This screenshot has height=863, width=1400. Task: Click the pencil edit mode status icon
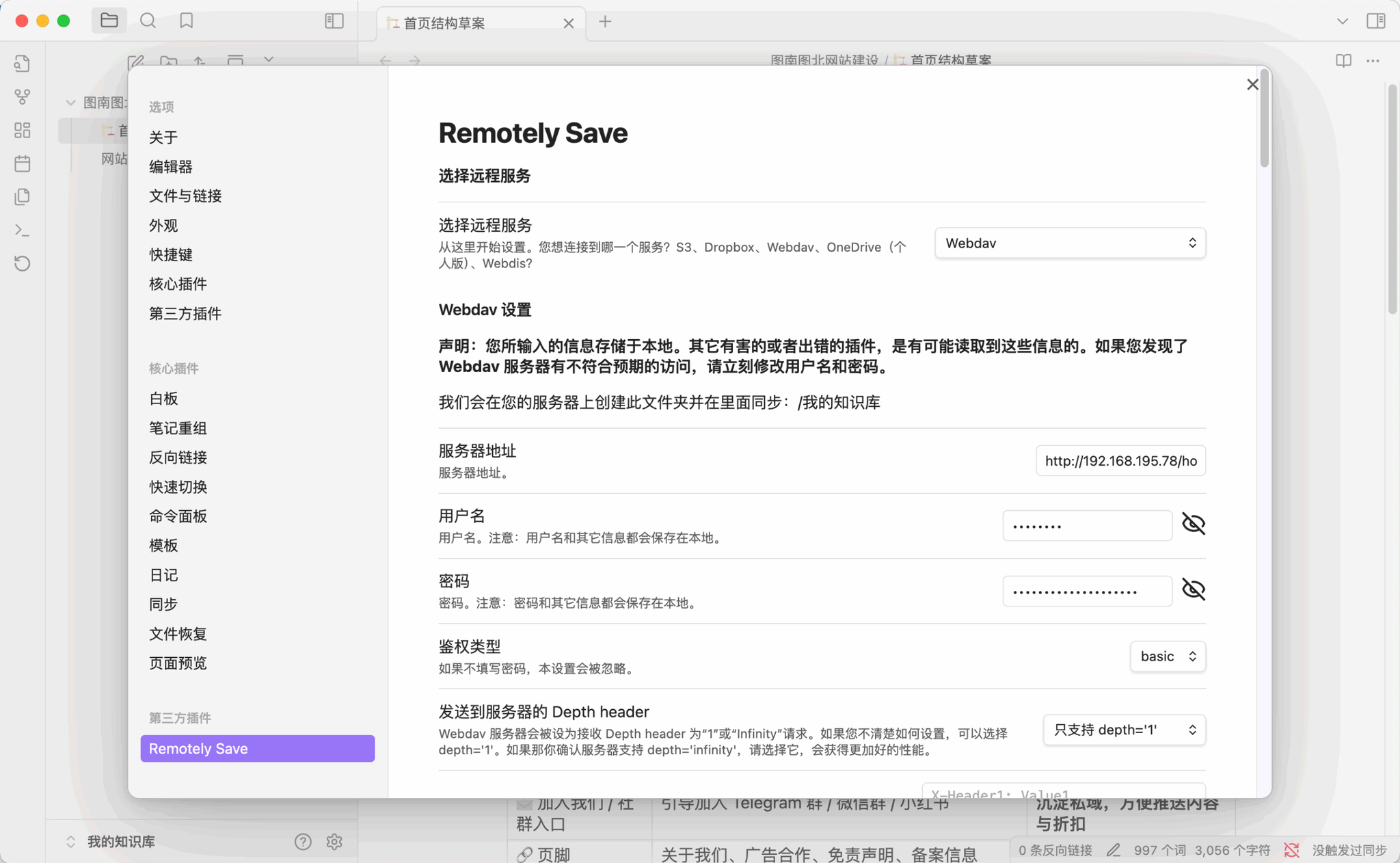coord(1114,850)
